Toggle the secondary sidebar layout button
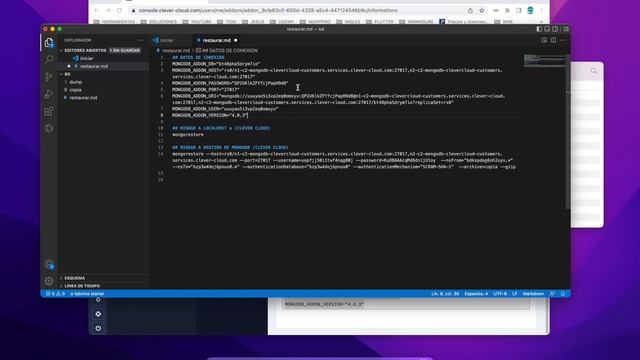 (x=555, y=29)
